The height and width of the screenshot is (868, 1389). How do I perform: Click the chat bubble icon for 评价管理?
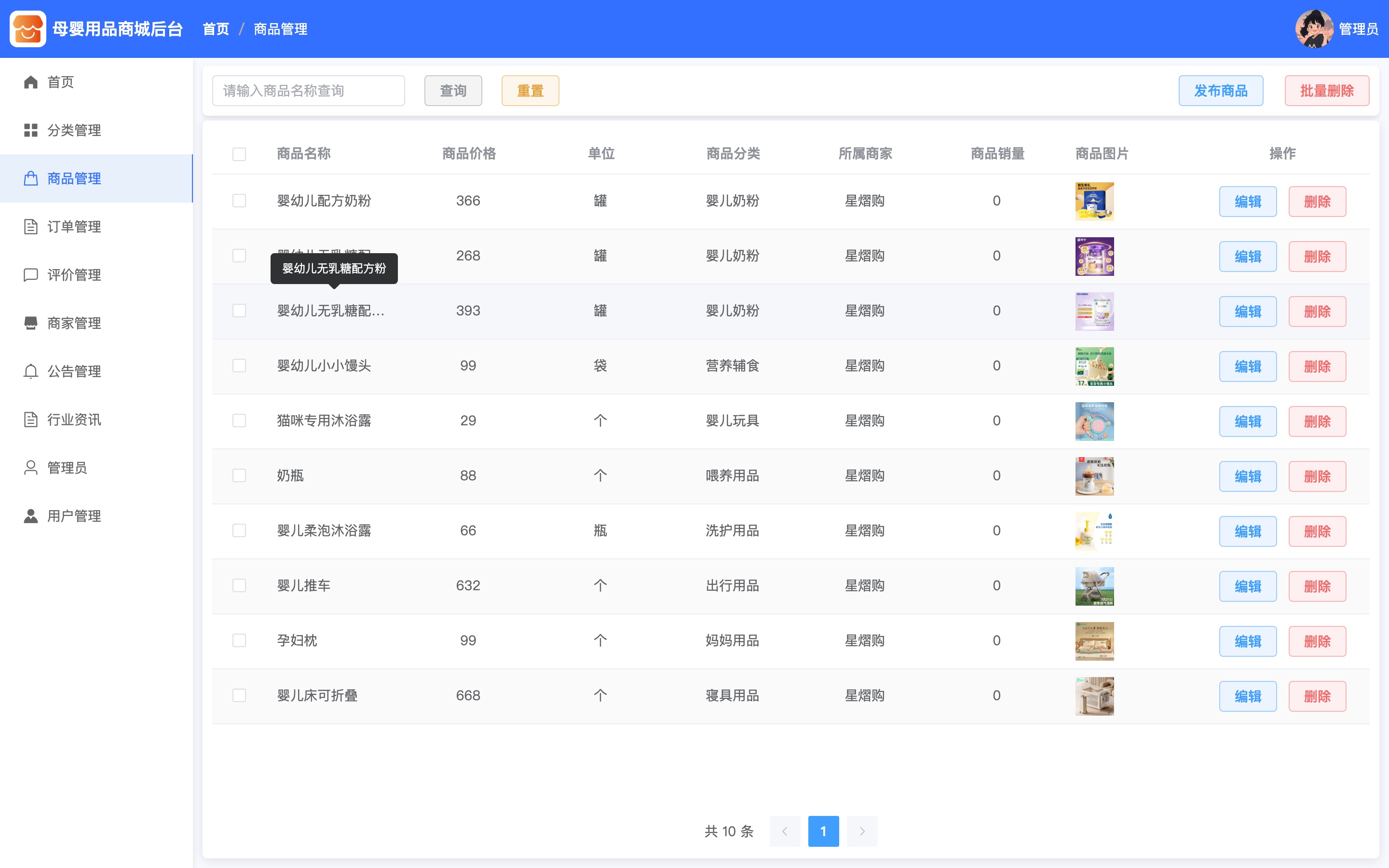click(31, 275)
